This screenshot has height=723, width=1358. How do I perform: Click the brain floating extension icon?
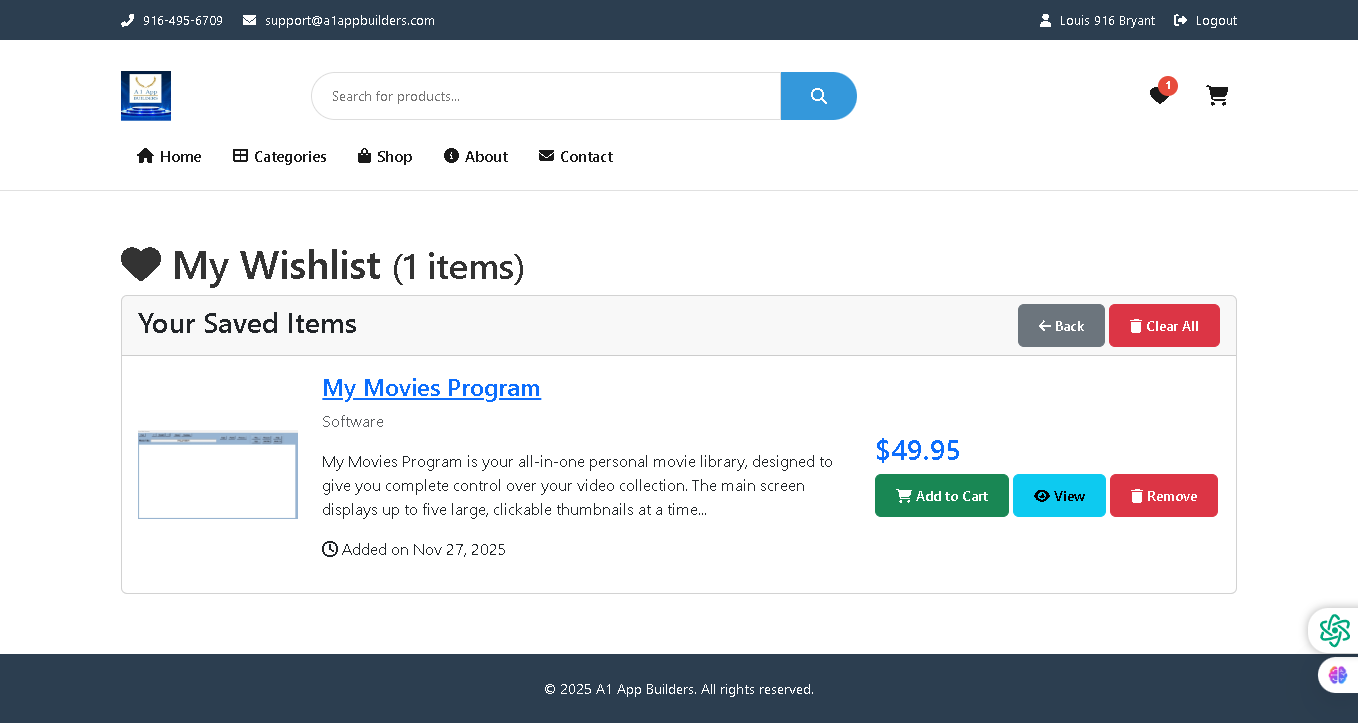click(x=1338, y=675)
